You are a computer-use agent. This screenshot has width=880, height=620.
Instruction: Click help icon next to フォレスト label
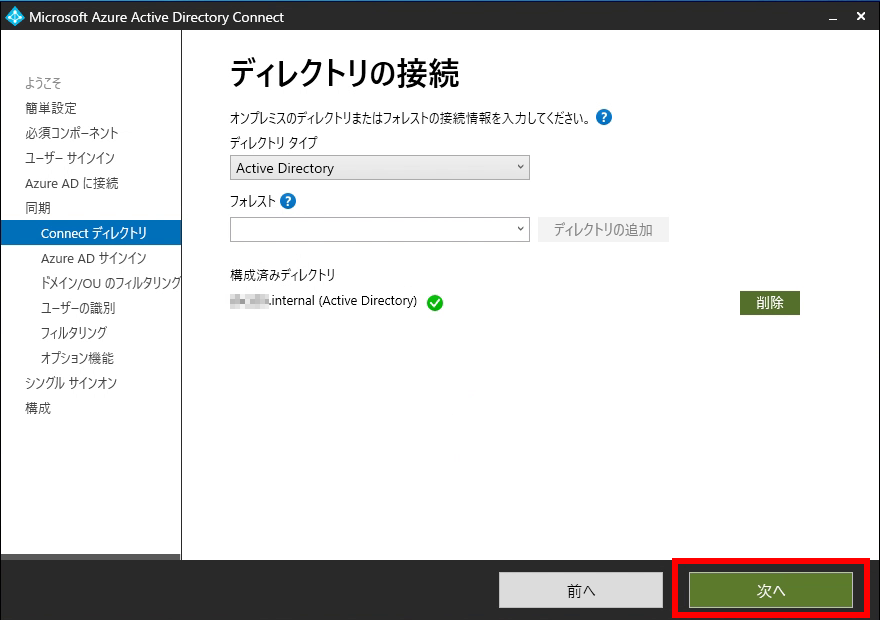(288, 201)
